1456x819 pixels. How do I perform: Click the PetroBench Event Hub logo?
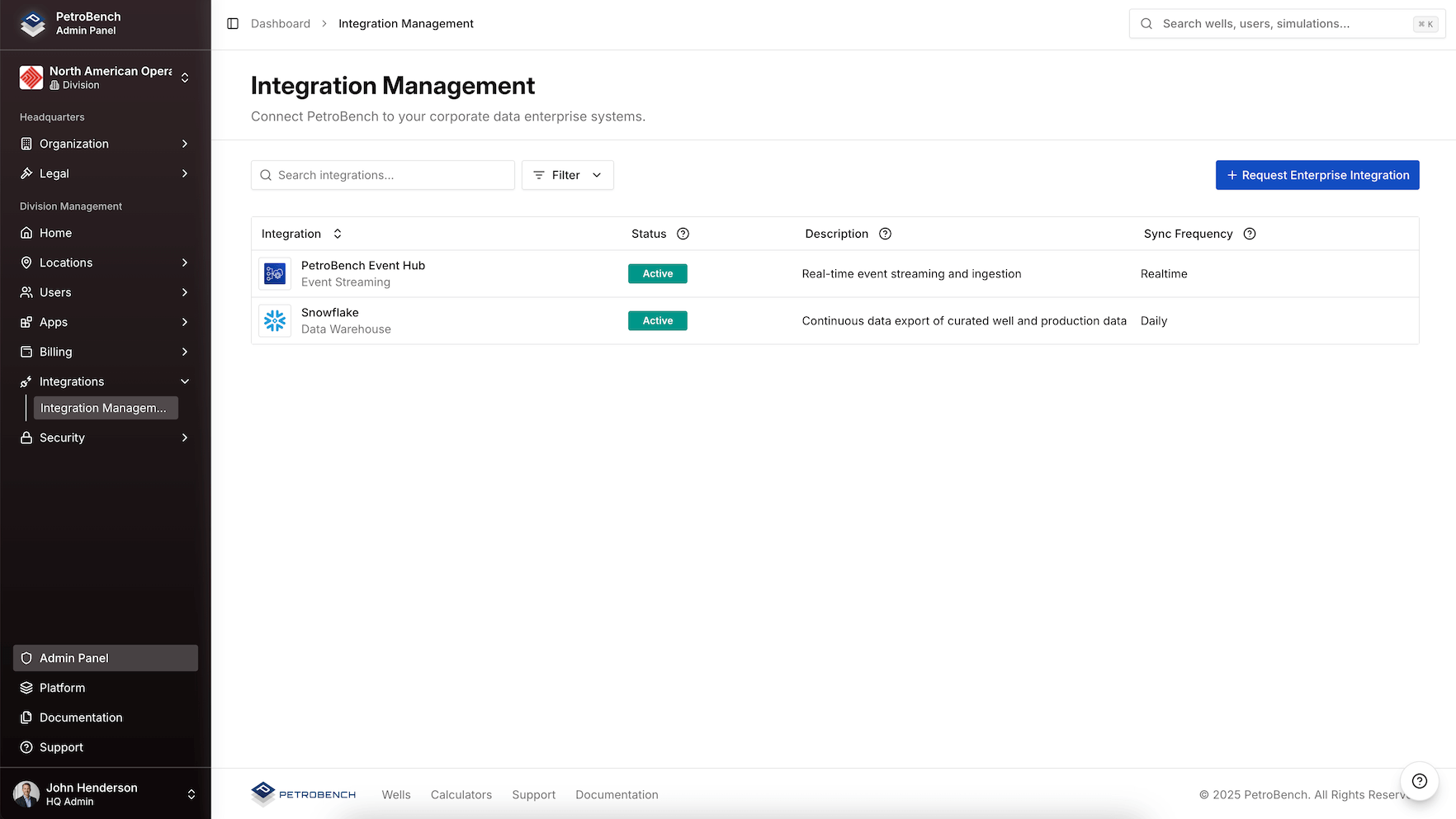point(274,273)
